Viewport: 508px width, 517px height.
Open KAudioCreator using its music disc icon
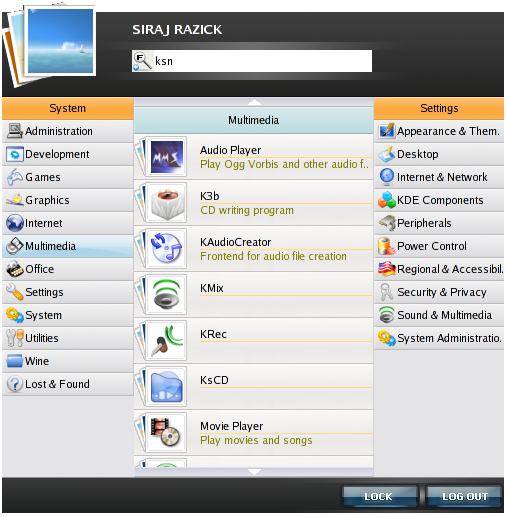coord(167,249)
